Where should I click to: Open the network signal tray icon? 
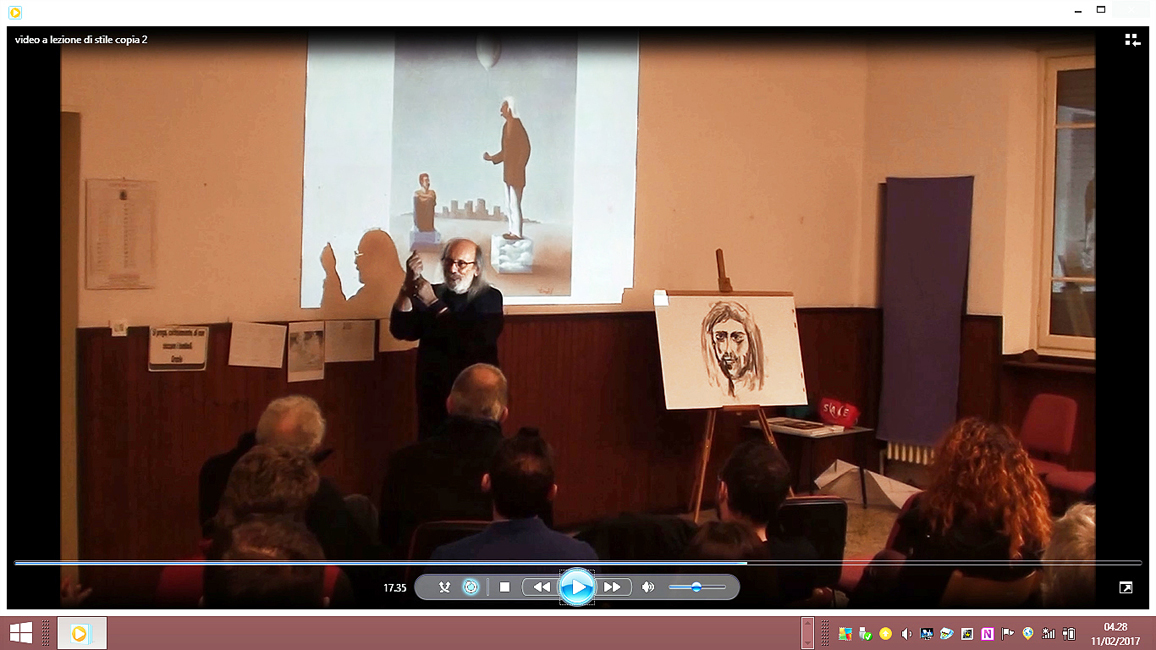[1048, 634]
